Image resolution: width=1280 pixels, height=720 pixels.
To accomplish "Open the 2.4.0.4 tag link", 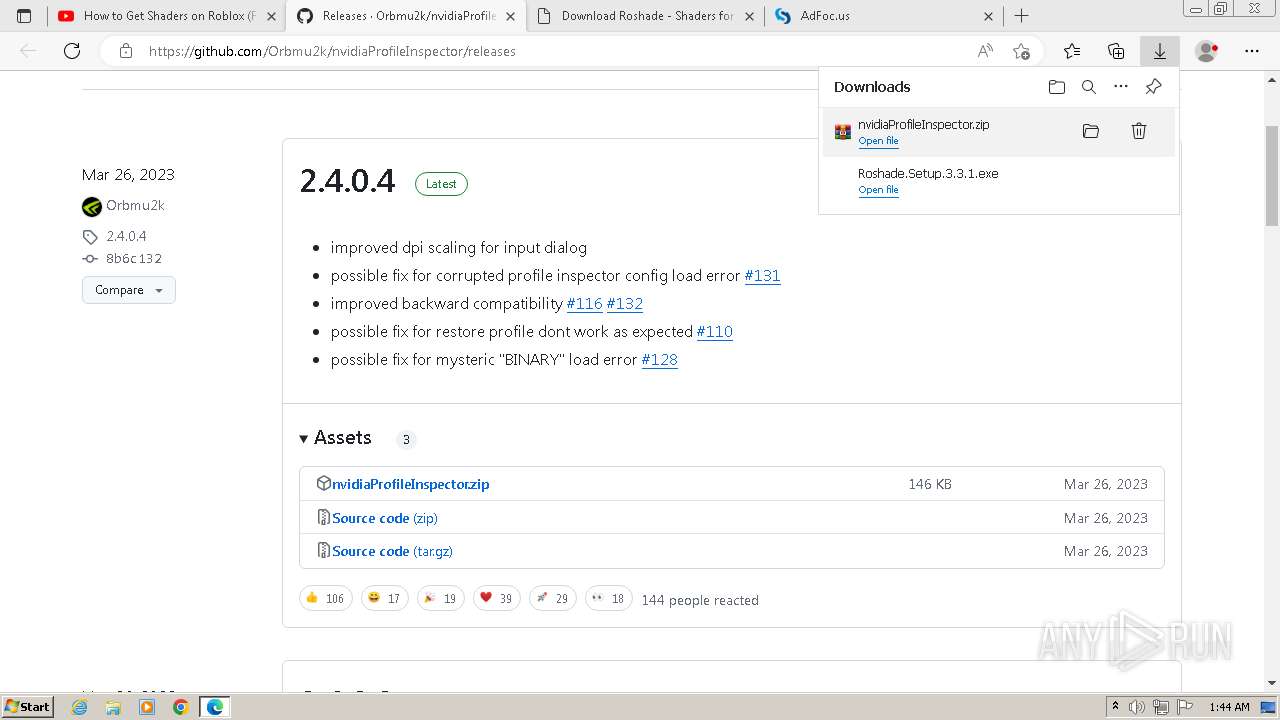I will 126,237.
